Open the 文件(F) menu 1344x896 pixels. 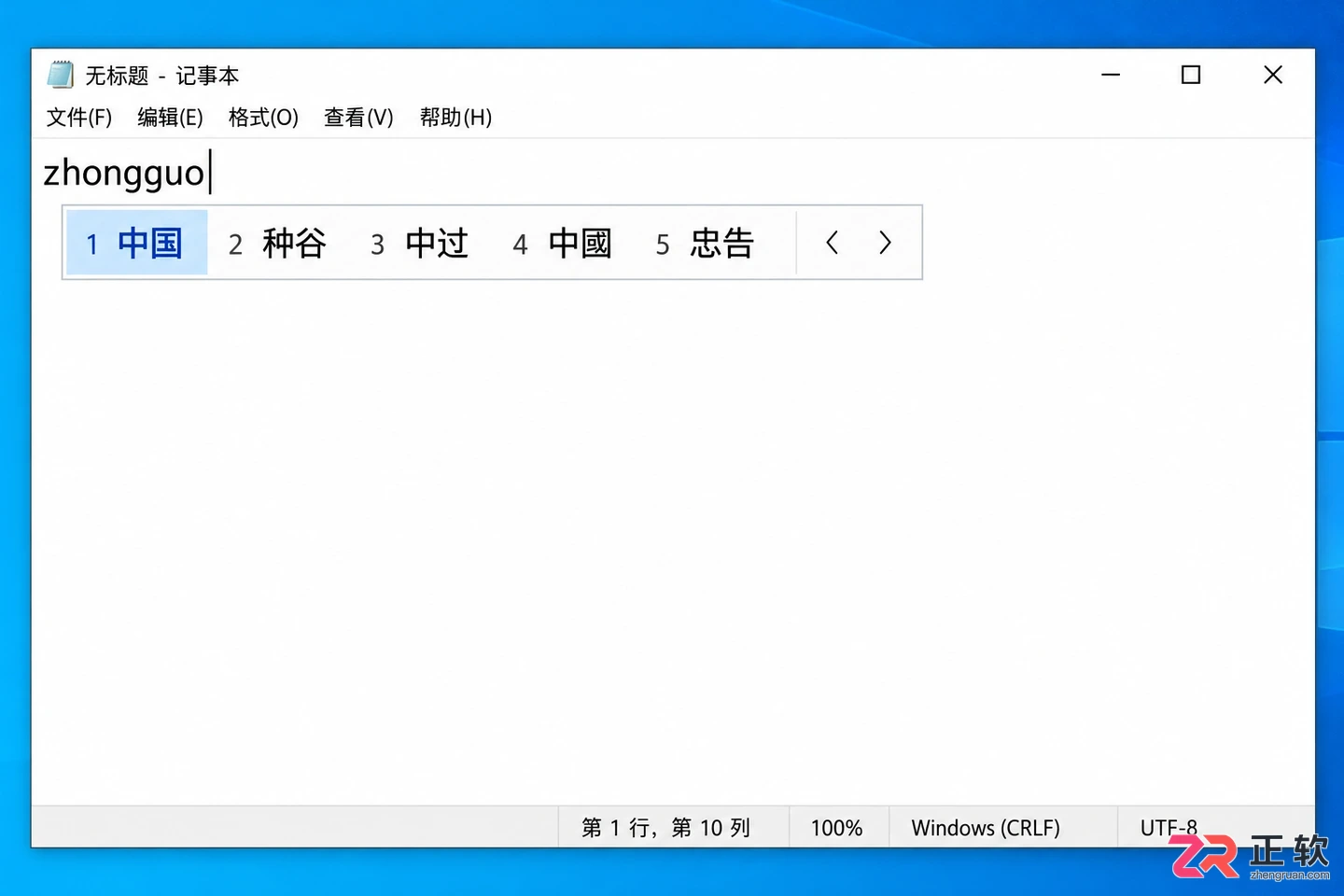79,118
